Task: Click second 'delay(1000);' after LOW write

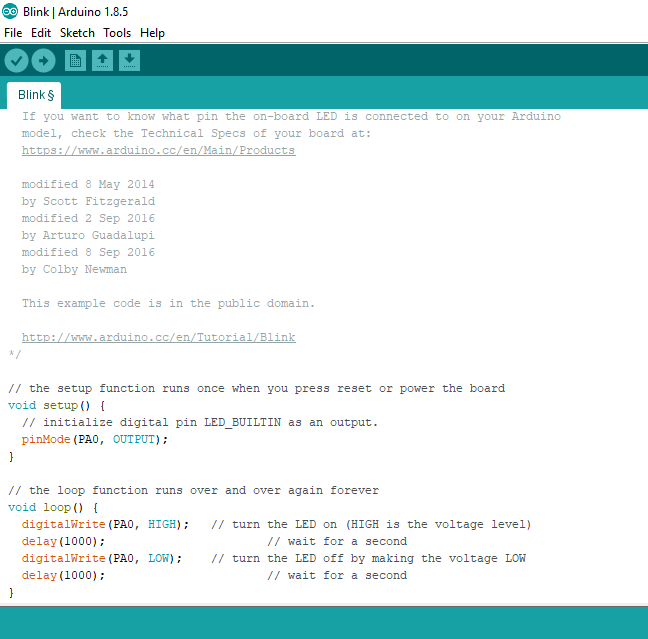Action: pyautogui.click(x=63, y=575)
